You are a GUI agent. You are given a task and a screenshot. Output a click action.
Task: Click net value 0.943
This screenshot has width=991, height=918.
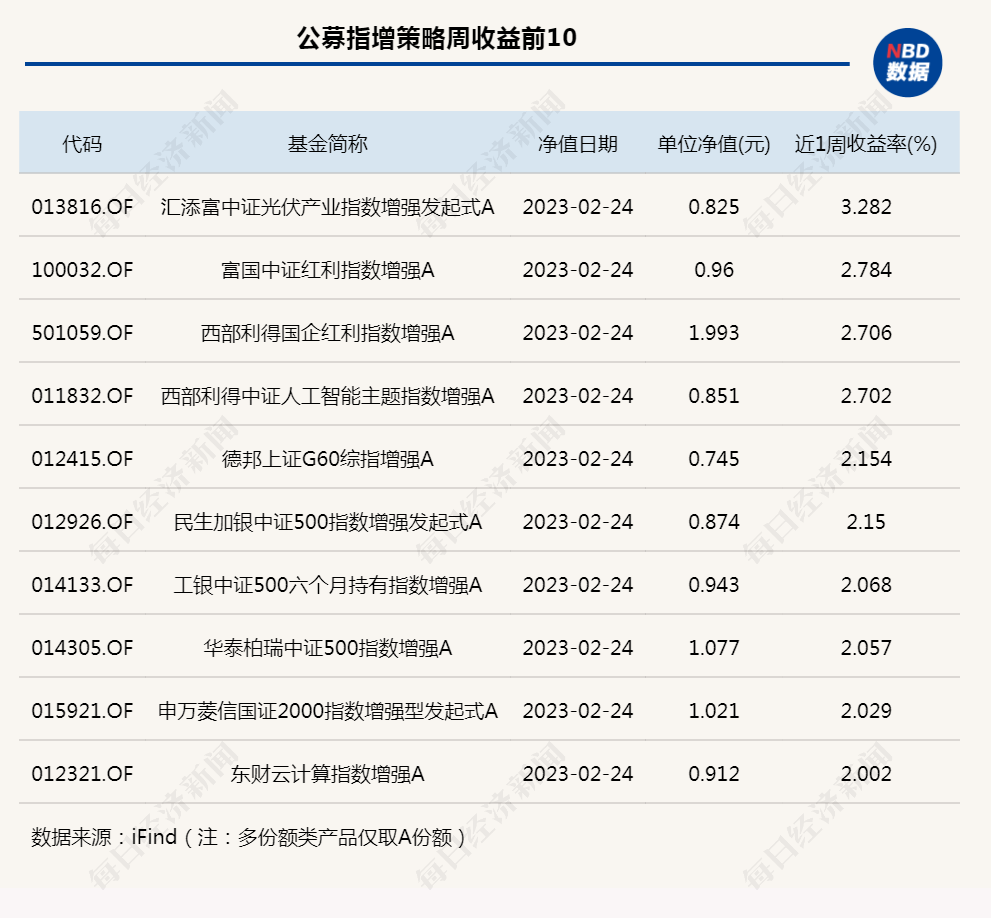point(714,585)
